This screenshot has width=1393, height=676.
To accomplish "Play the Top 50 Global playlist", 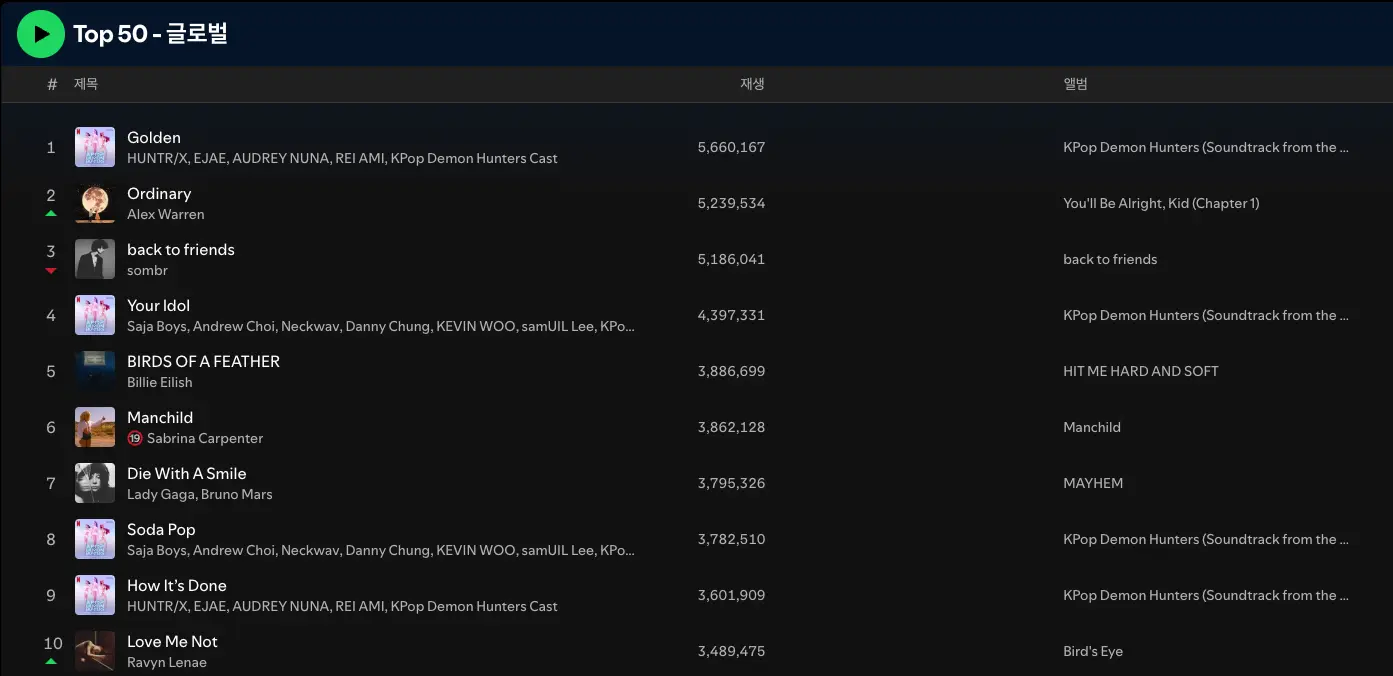I will [41, 34].
